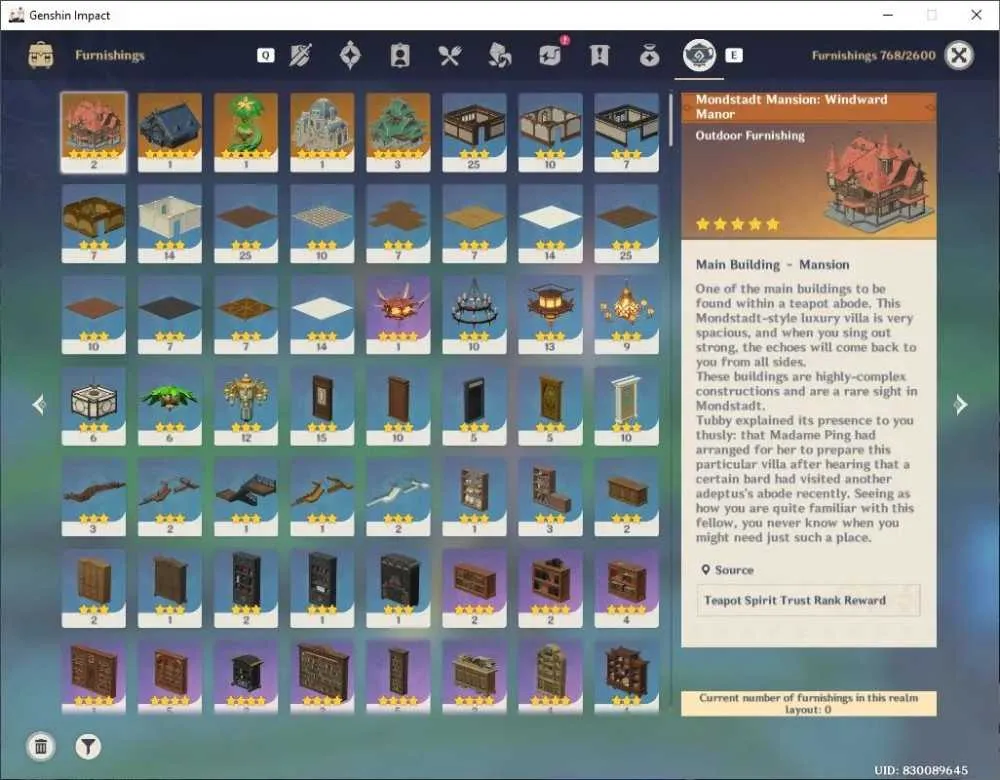Close the inventory with the X button
The width and height of the screenshot is (1000, 780).
[959, 55]
